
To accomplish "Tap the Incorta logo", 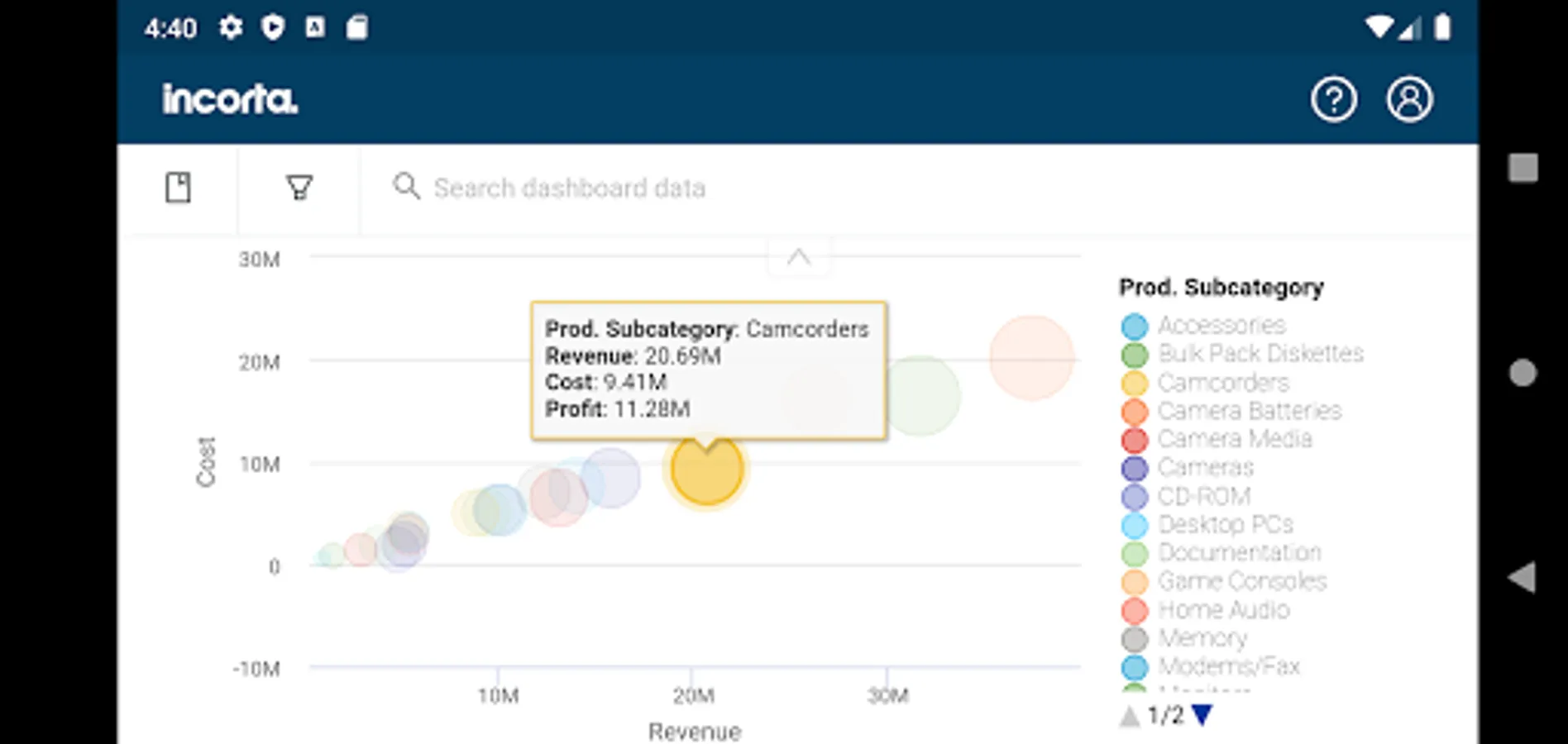I will pos(230,99).
